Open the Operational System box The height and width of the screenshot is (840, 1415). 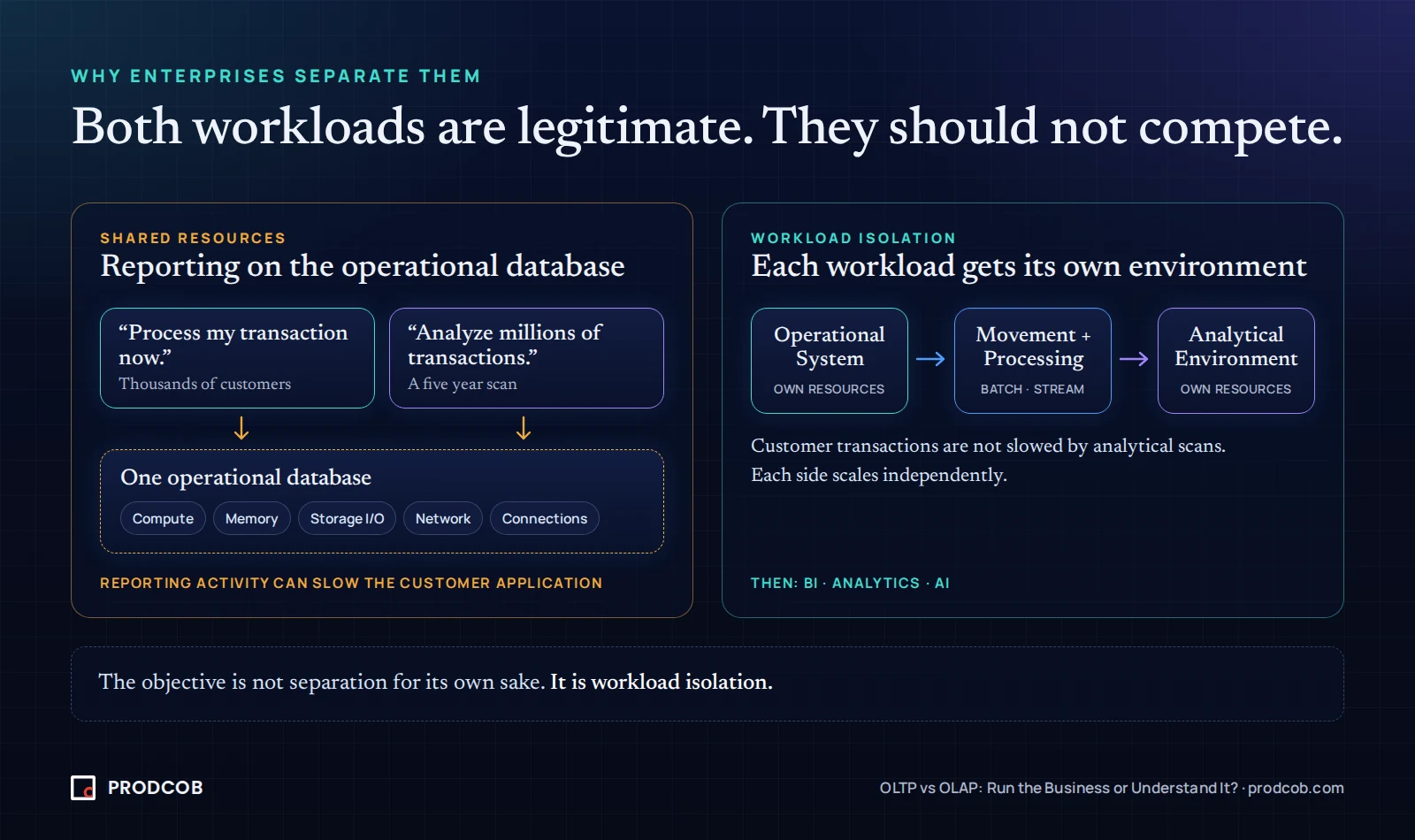[830, 361]
